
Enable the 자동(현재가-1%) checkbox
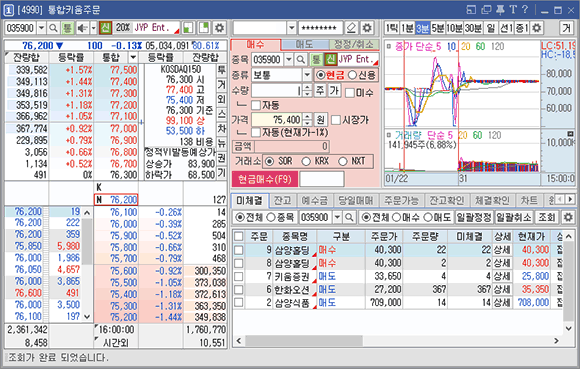(x=256, y=132)
